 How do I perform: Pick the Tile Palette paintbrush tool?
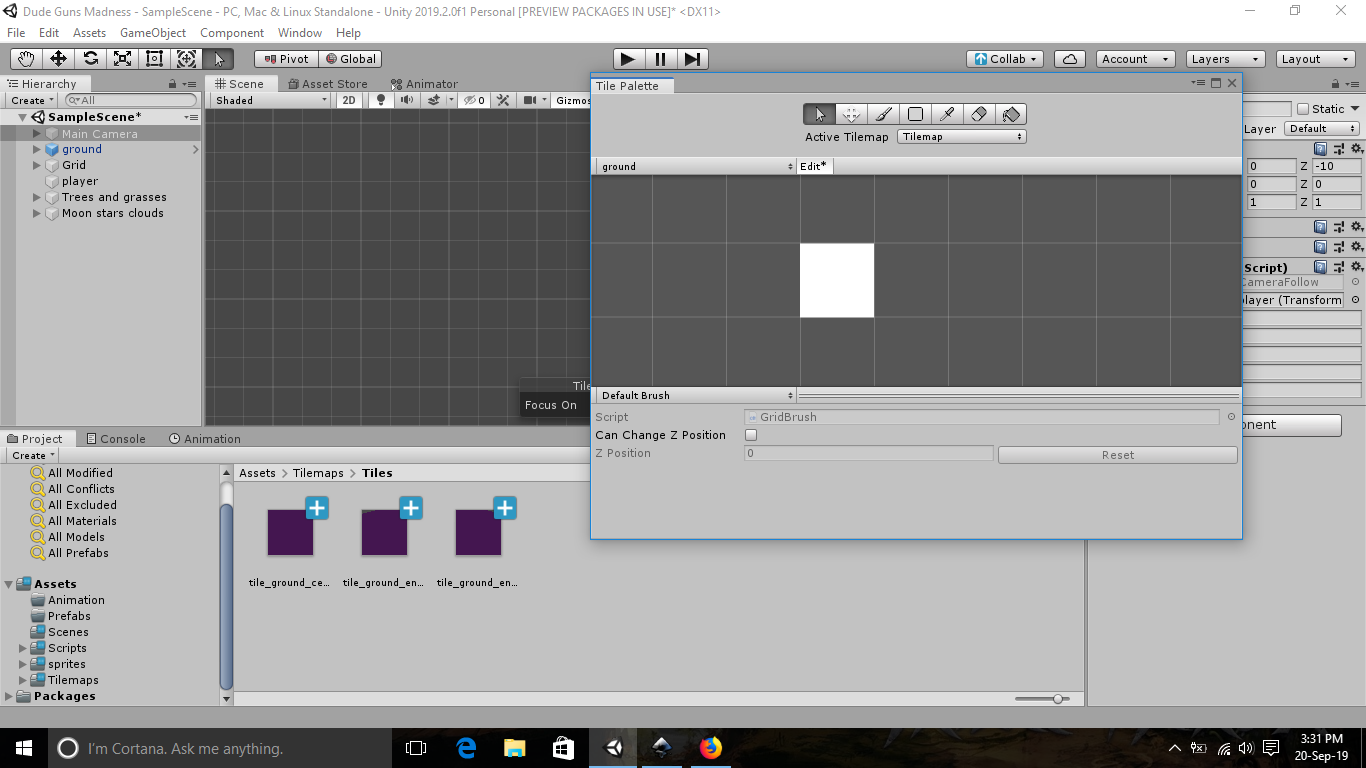883,114
